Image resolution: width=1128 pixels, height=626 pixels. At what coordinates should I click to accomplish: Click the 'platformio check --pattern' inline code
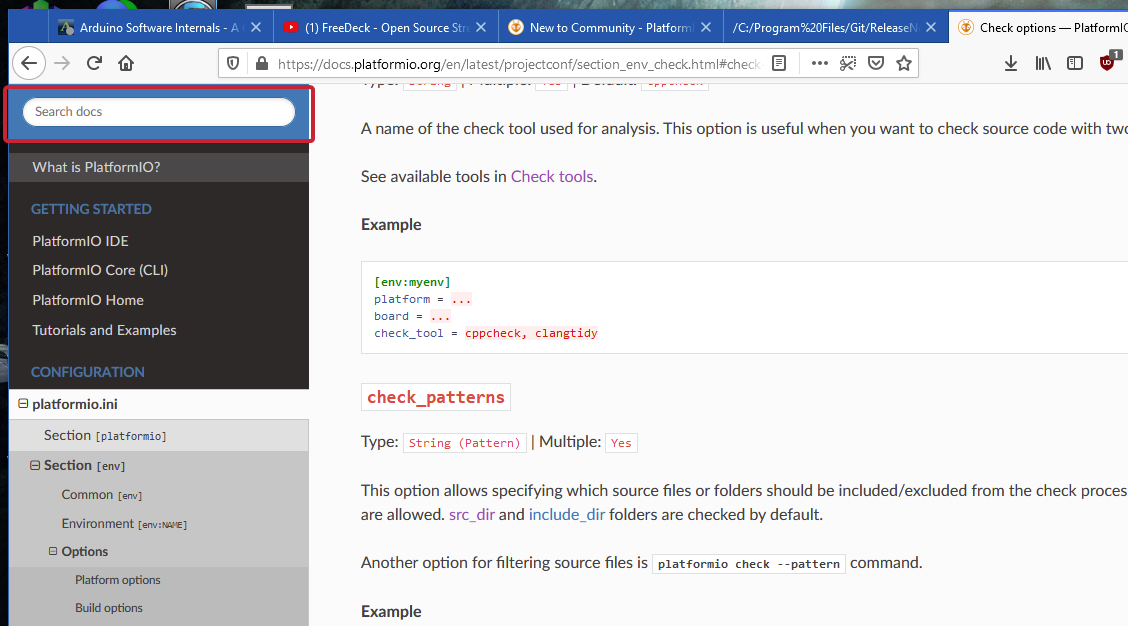(749, 564)
